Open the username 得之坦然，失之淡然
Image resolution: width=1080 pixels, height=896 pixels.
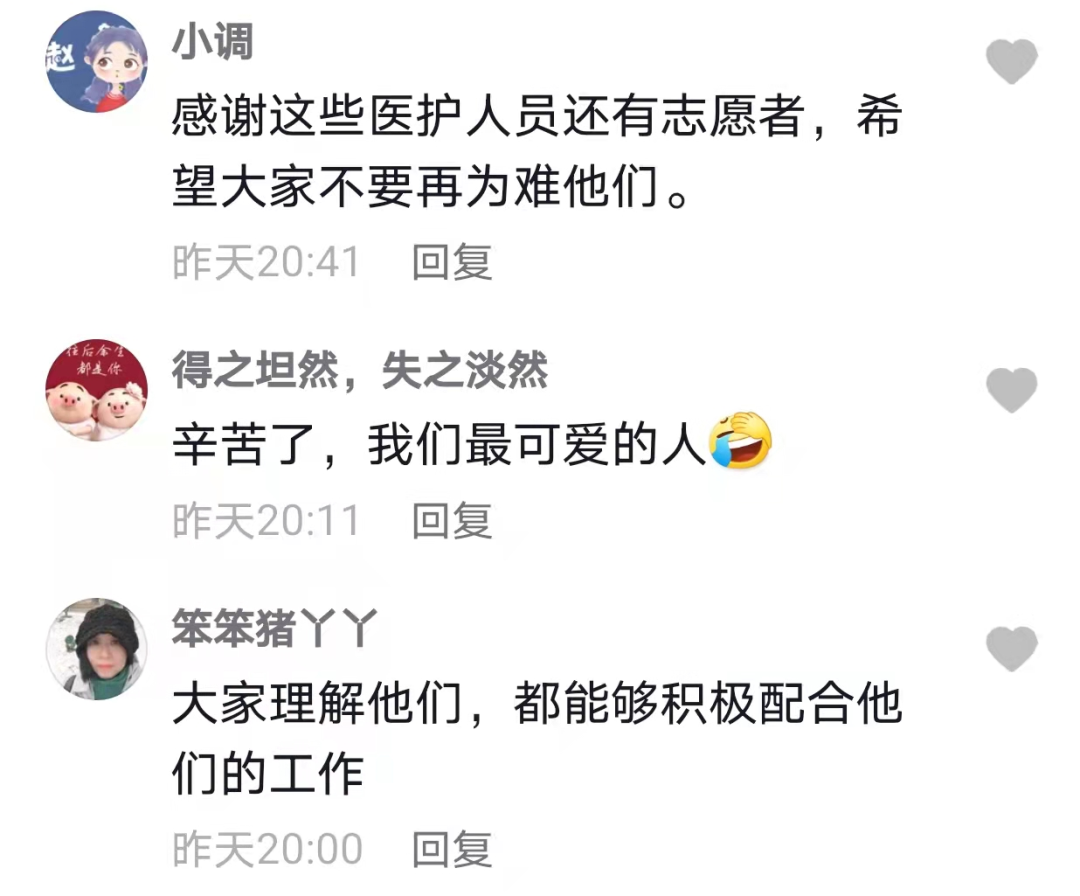[360, 370]
